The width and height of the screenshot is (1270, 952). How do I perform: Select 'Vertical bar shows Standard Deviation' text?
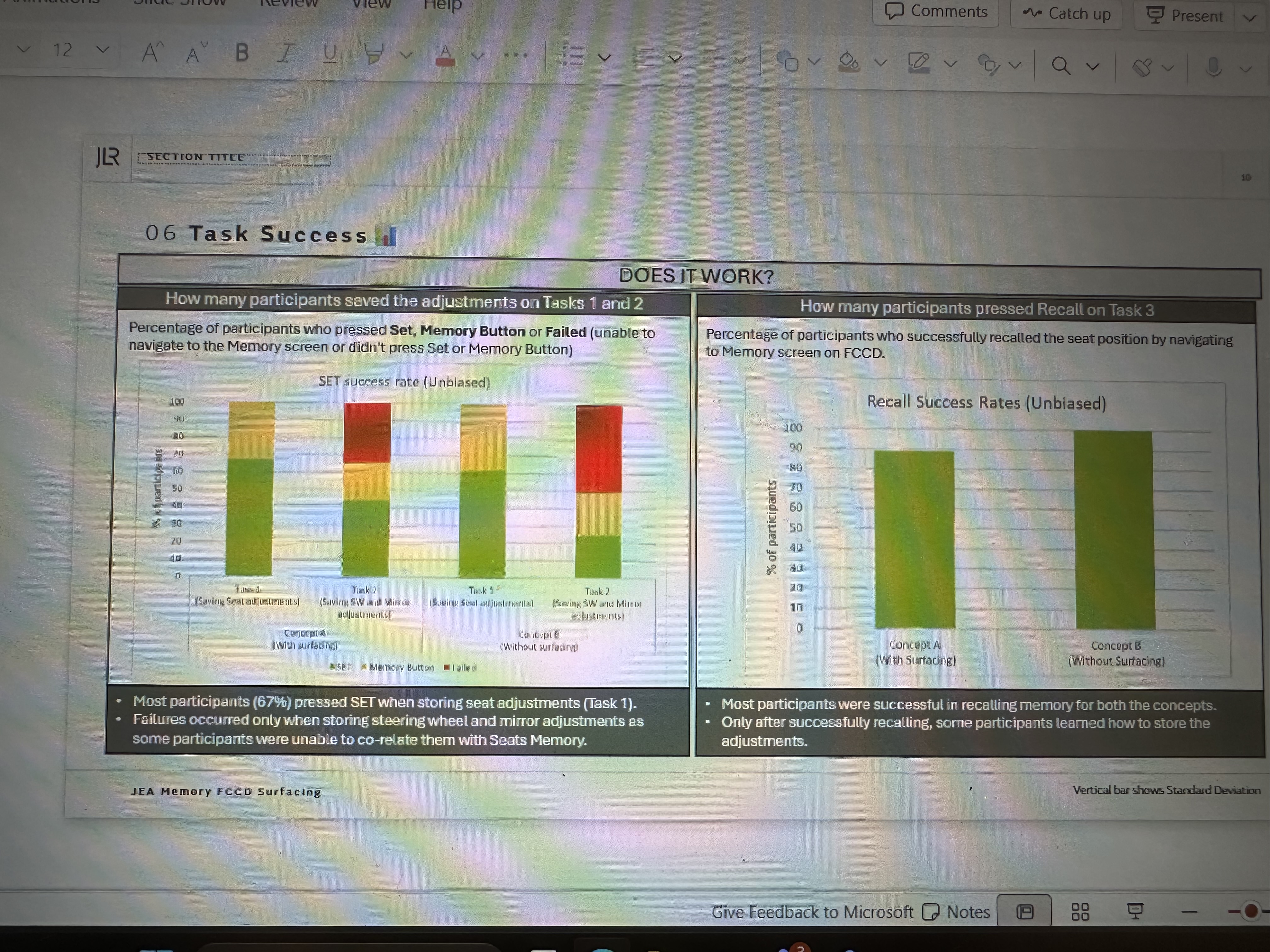pos(1166,790)
